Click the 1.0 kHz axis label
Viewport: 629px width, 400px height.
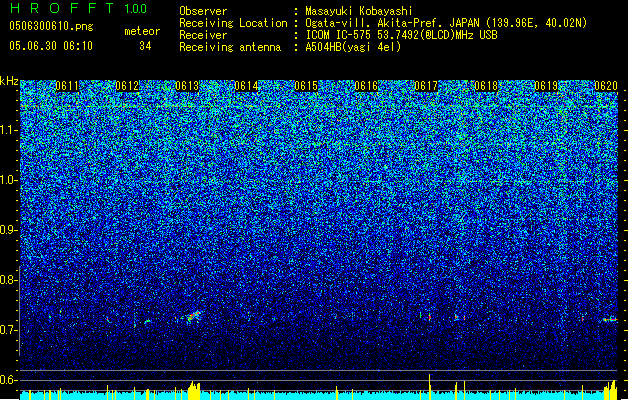click(8, 180)
